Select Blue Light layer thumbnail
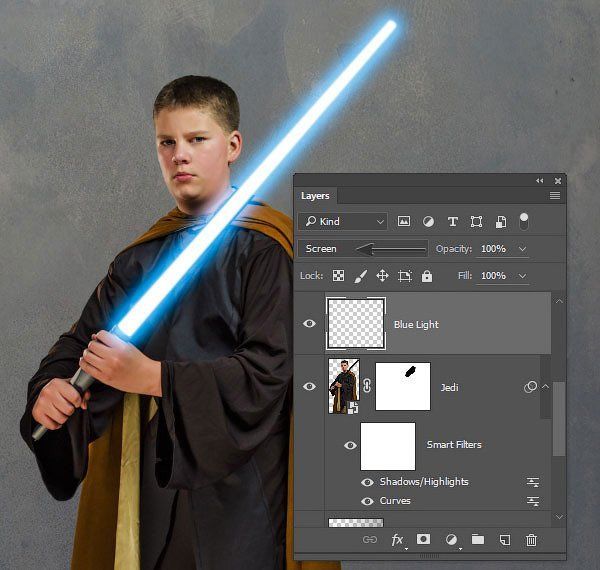 tap(356, 324)
